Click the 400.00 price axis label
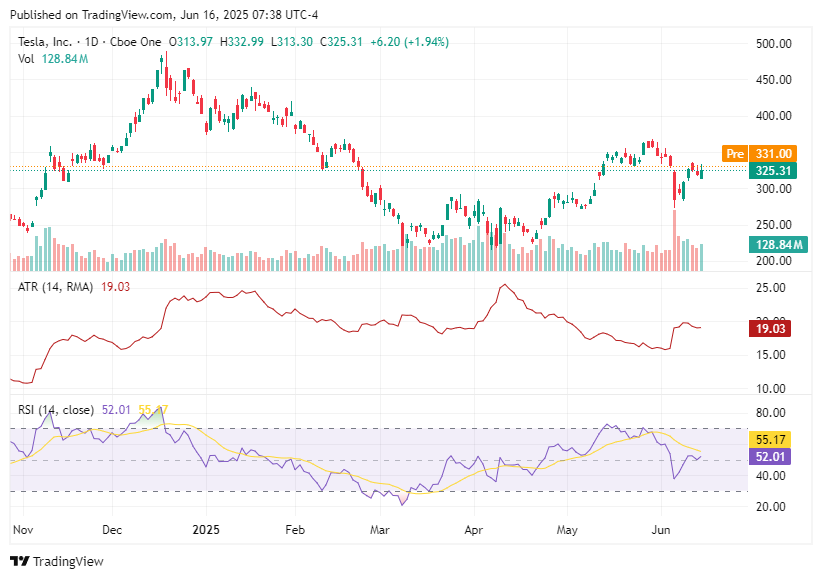The width and height of the screenshot is (822, 579). (773, 116)
